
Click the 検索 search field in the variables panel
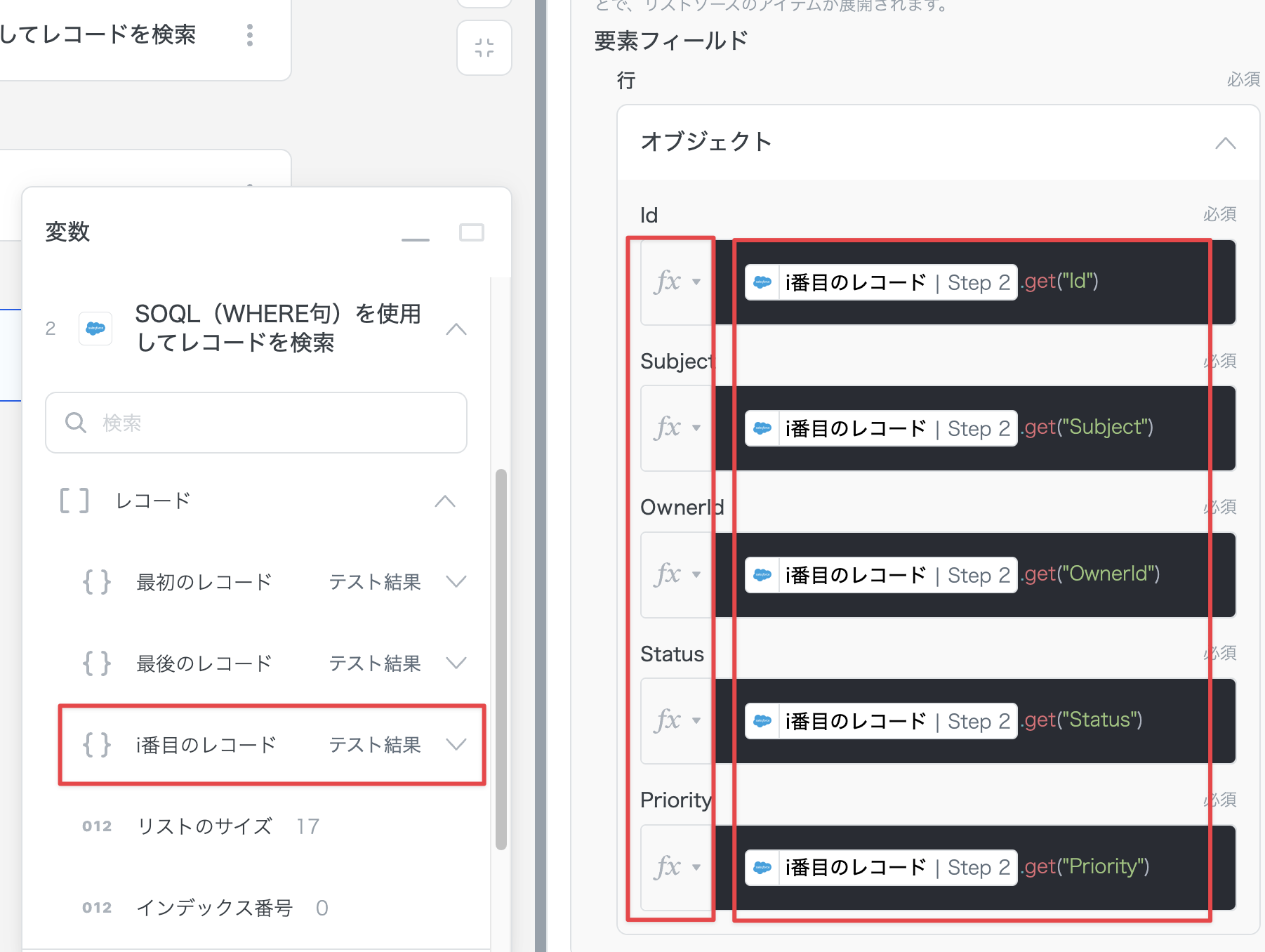(x=256, y=423)
